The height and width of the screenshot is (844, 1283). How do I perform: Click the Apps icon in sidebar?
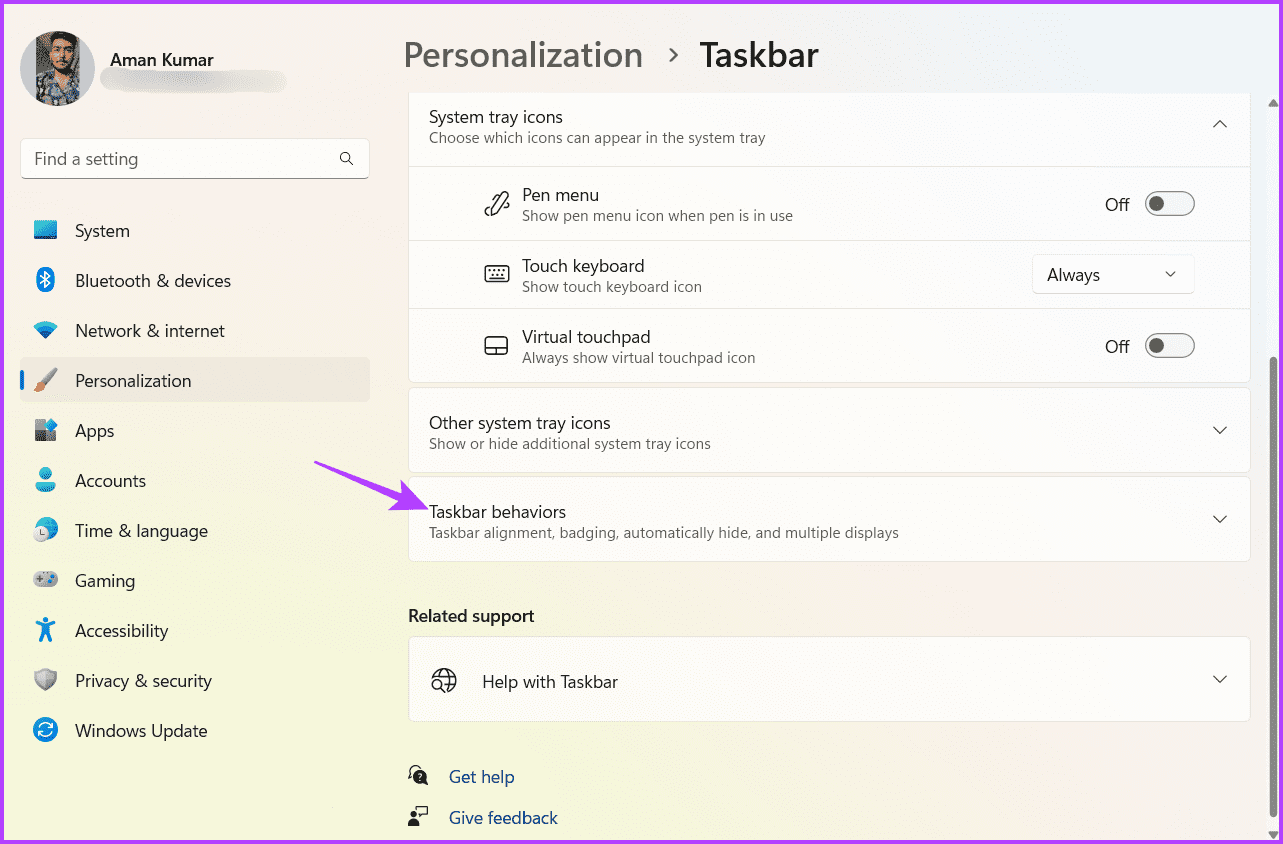45,431
